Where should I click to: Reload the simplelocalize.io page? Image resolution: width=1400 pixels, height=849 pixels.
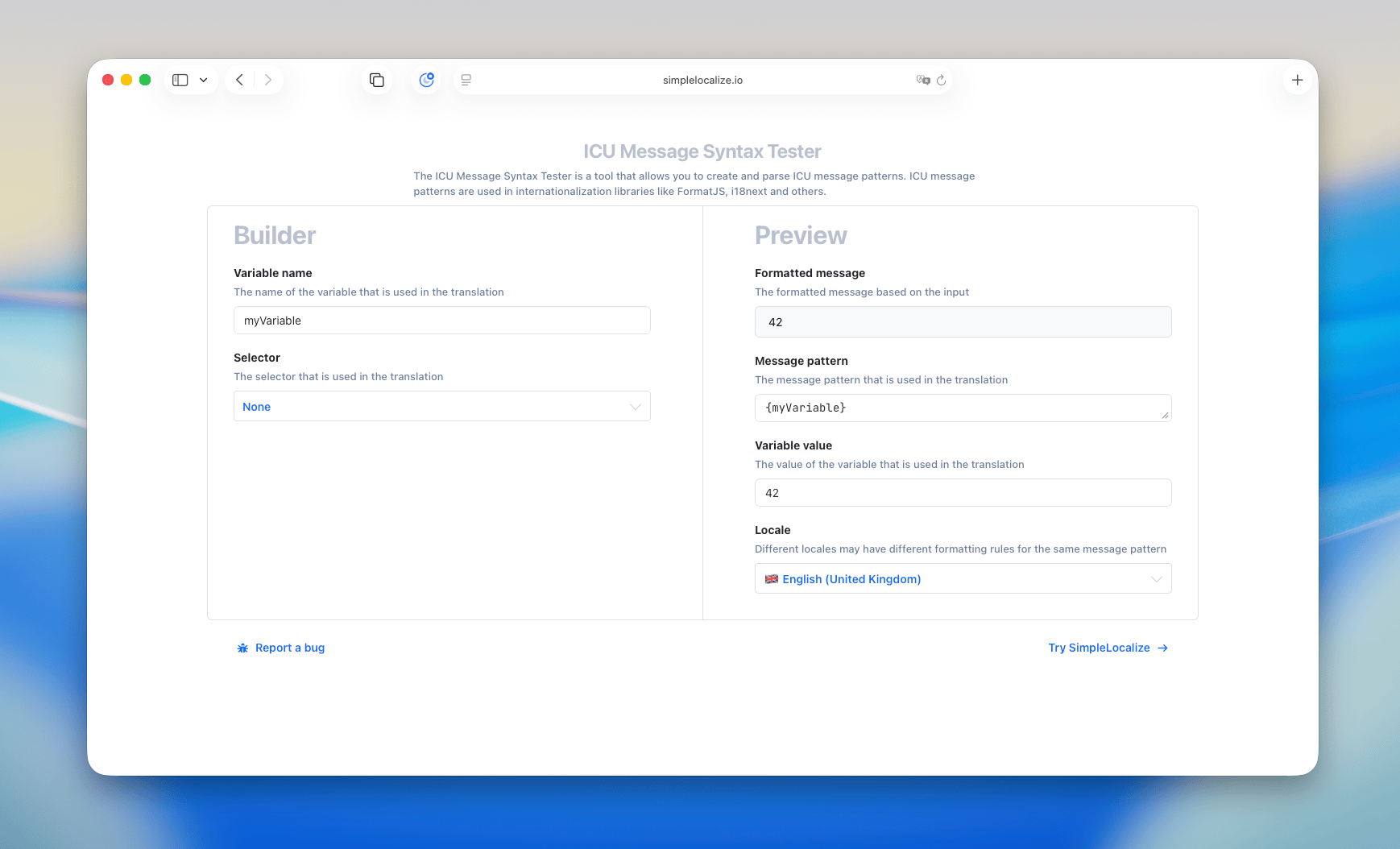point(941,80)
